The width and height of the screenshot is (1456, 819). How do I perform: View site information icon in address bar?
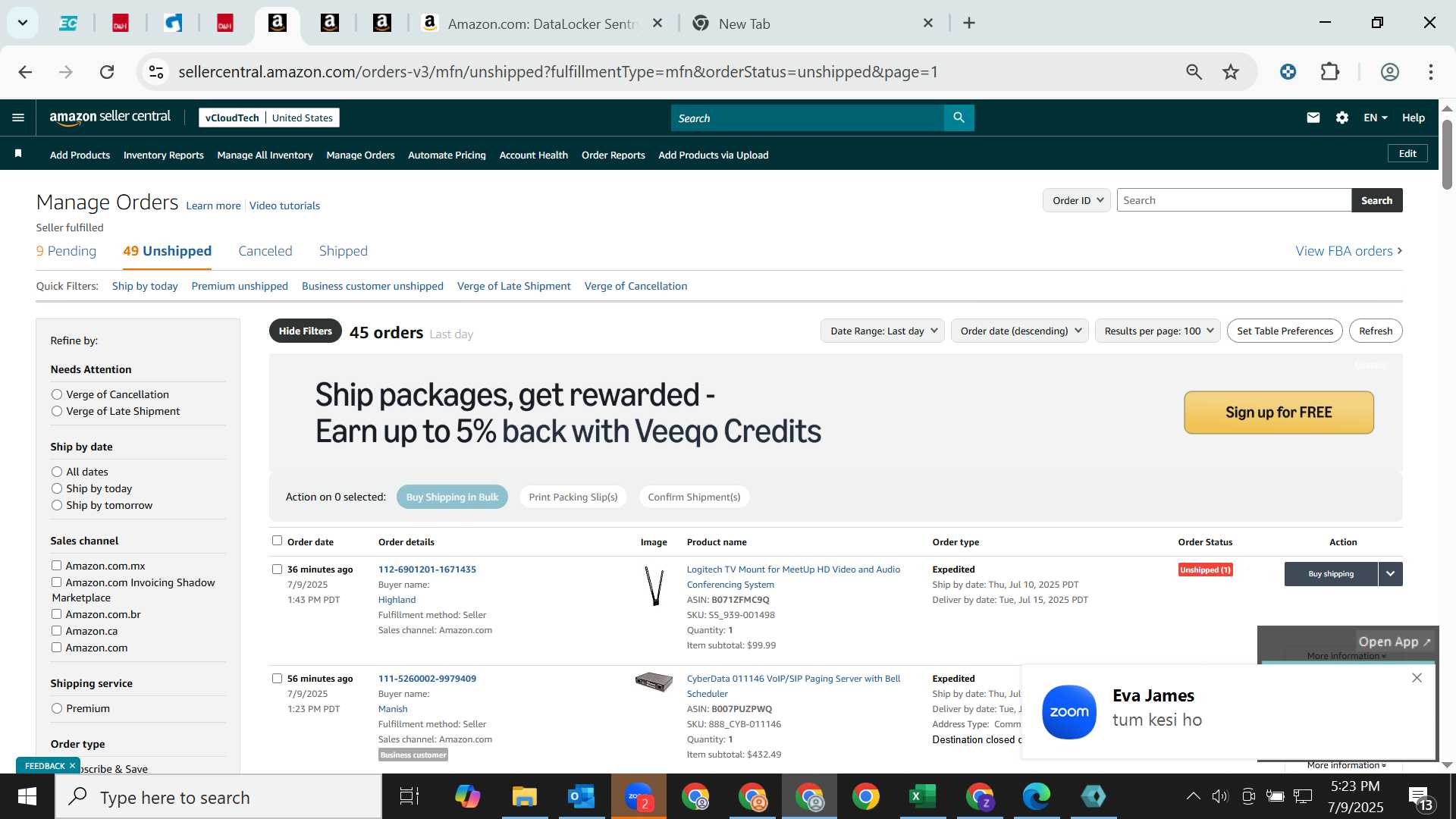tap(156, 72)
